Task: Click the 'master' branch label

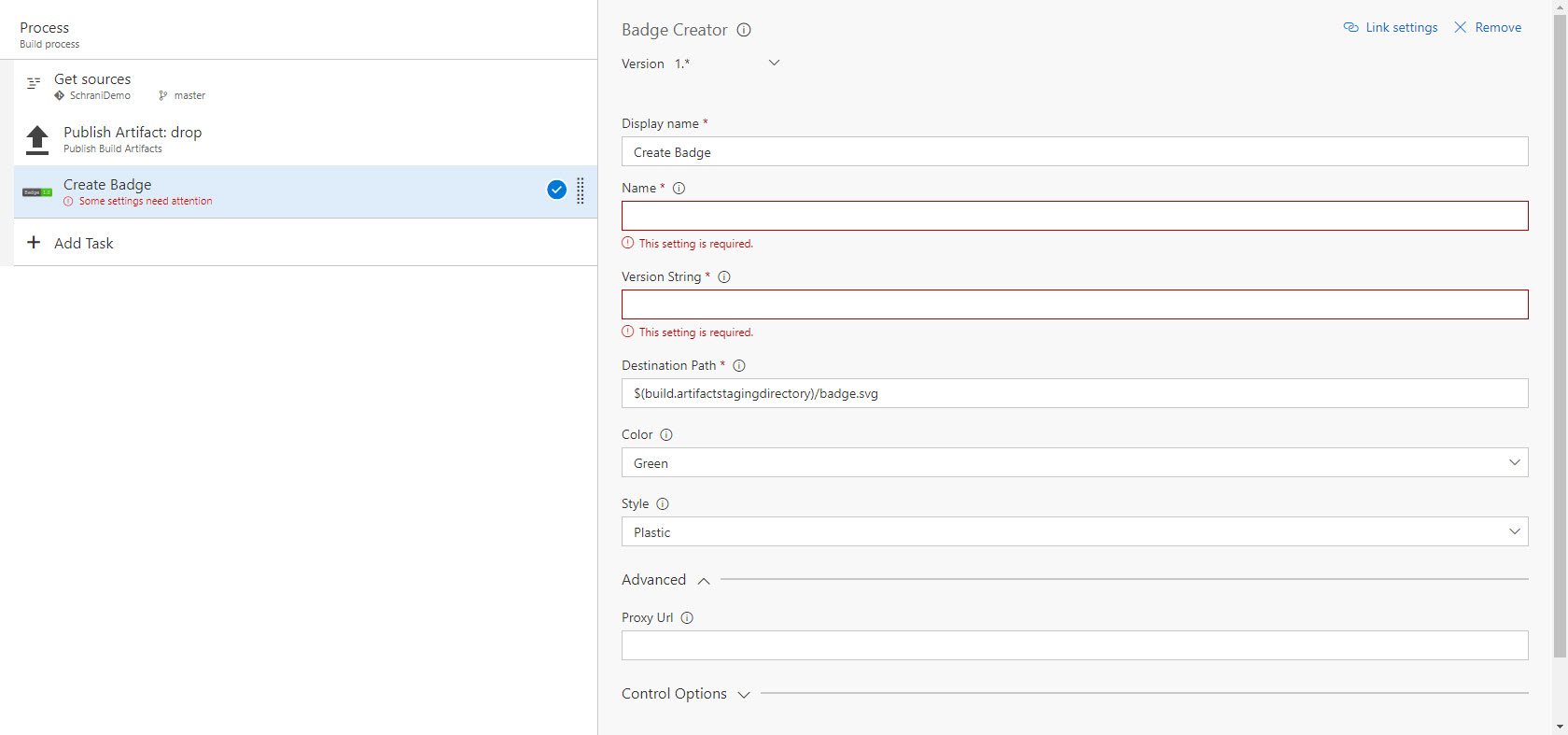Action: (189, 95)
